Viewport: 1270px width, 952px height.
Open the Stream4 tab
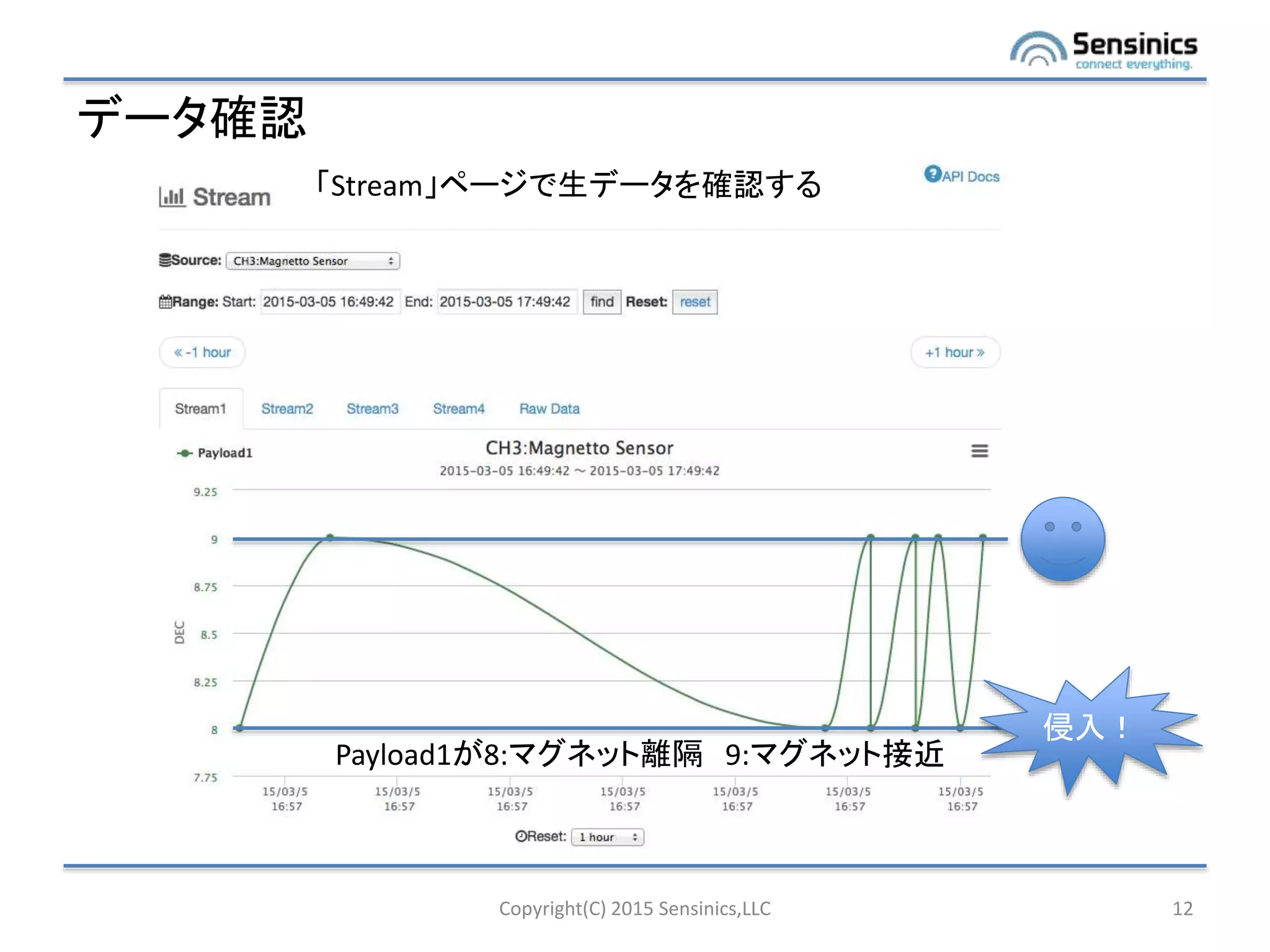pos(459,409)
